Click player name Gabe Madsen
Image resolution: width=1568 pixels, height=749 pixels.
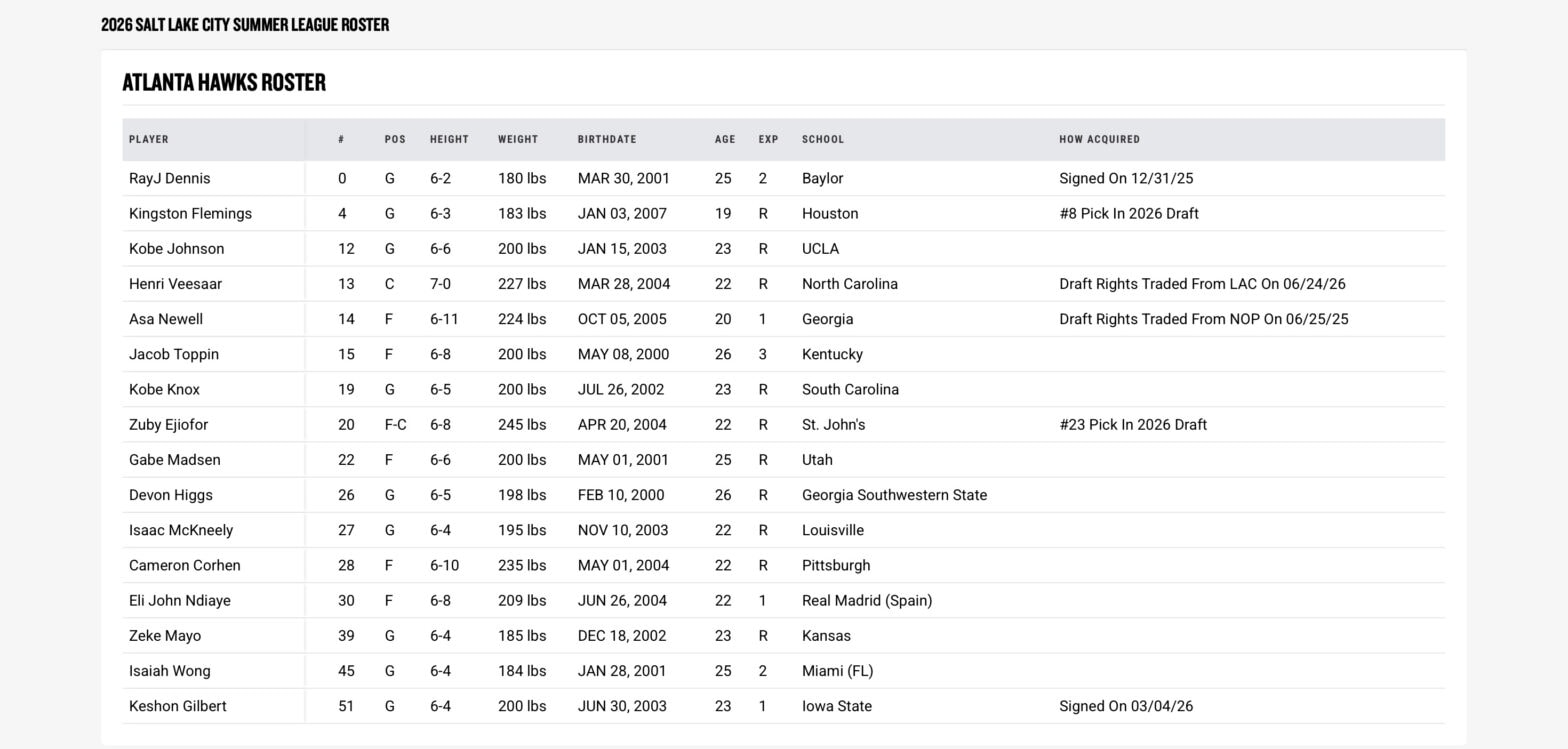(x=175, y=460)
